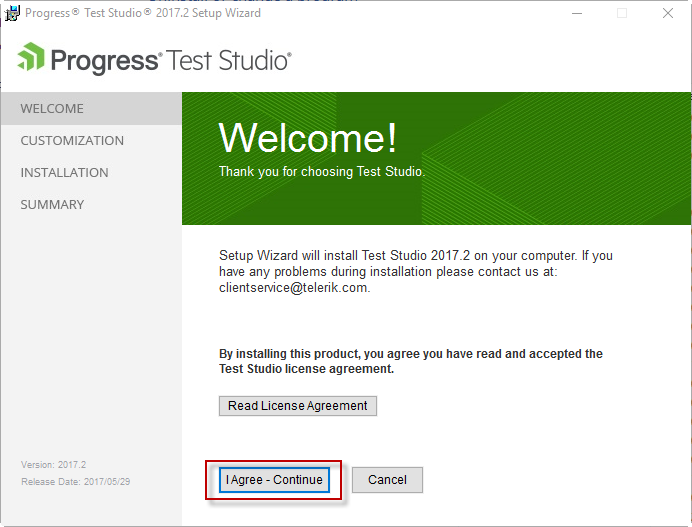This screenshot has width=692, height=527.
Task: Open the Read License Agreement button
Action: [x=298, y=406]
